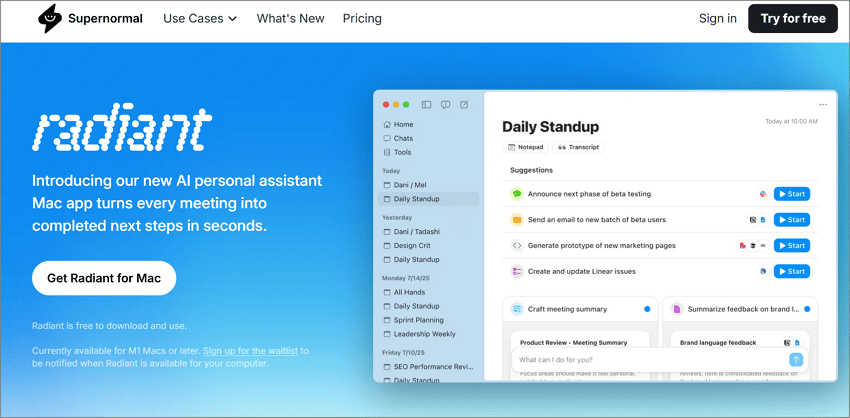The image size is (850, 418).
Task: Switch to the Notepad tab
Action: pyautogui.click(x=525, y=147)
